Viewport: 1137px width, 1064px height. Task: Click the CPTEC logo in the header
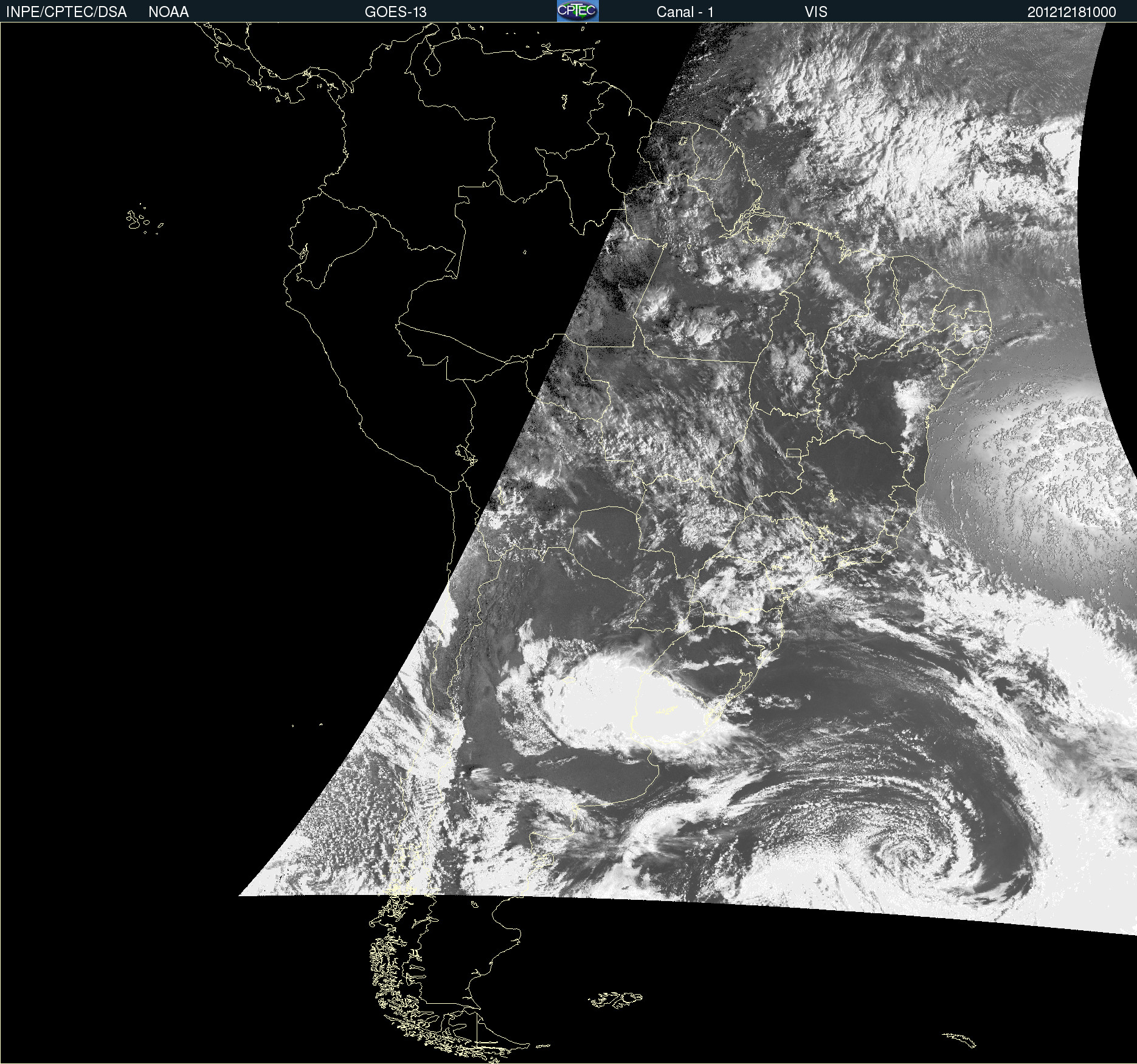pos(578,11)
